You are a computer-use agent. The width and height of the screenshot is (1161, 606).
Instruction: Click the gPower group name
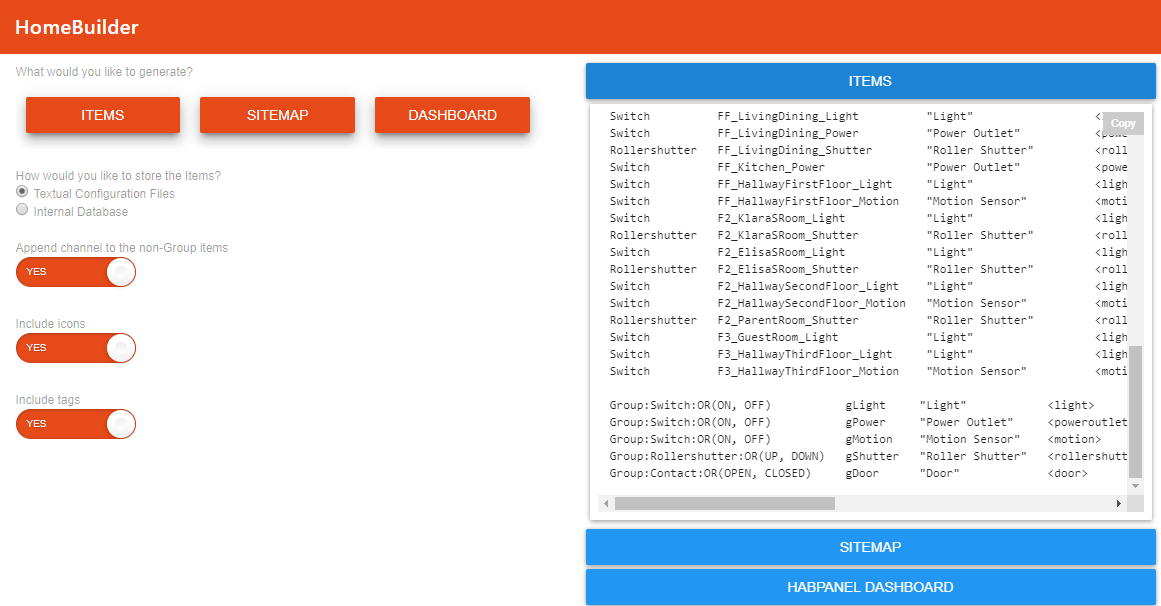click(x=866, y=423)
